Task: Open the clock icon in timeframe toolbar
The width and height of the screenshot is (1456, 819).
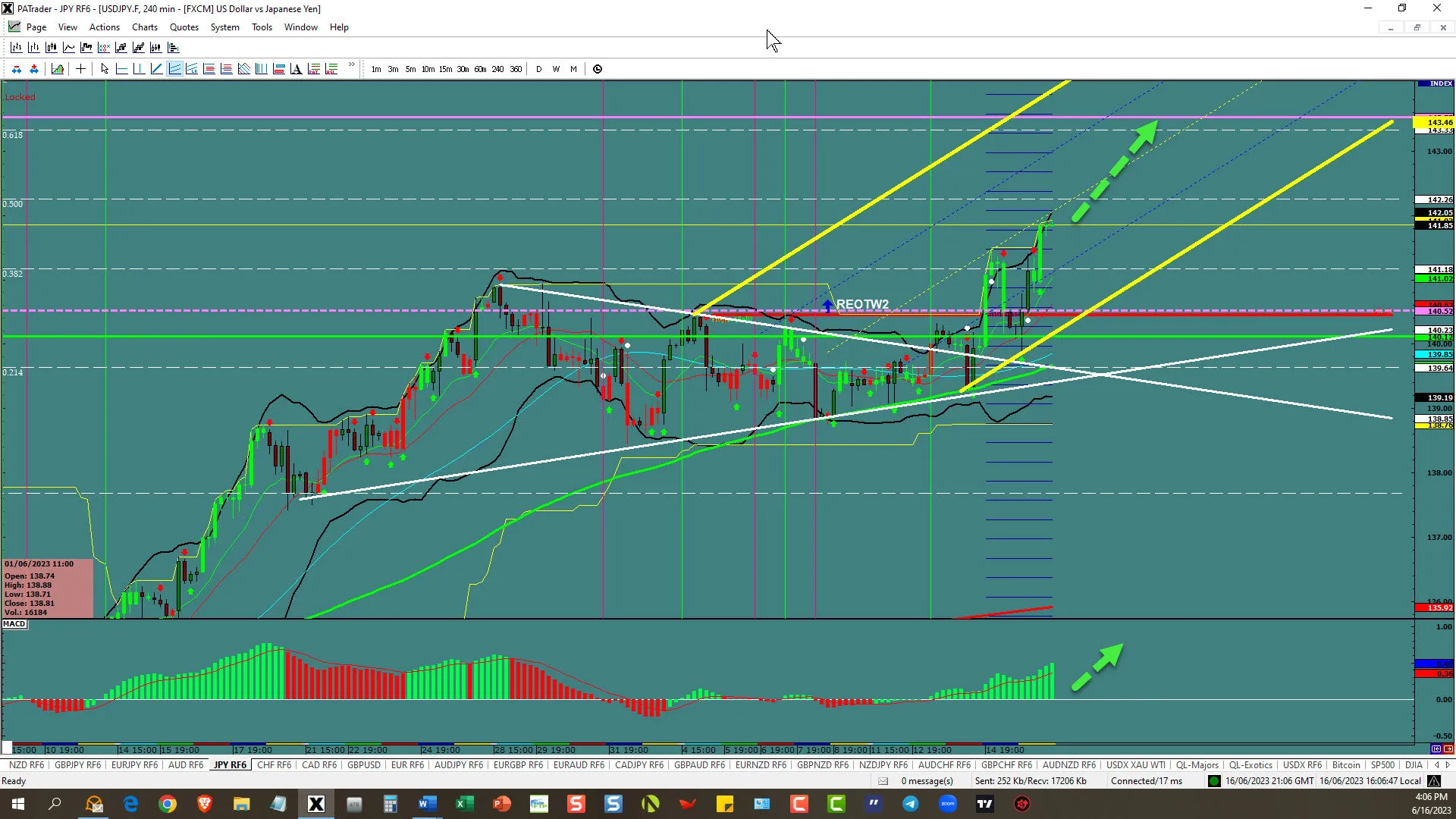Action: pyautogui.click(x=598, y=69)
